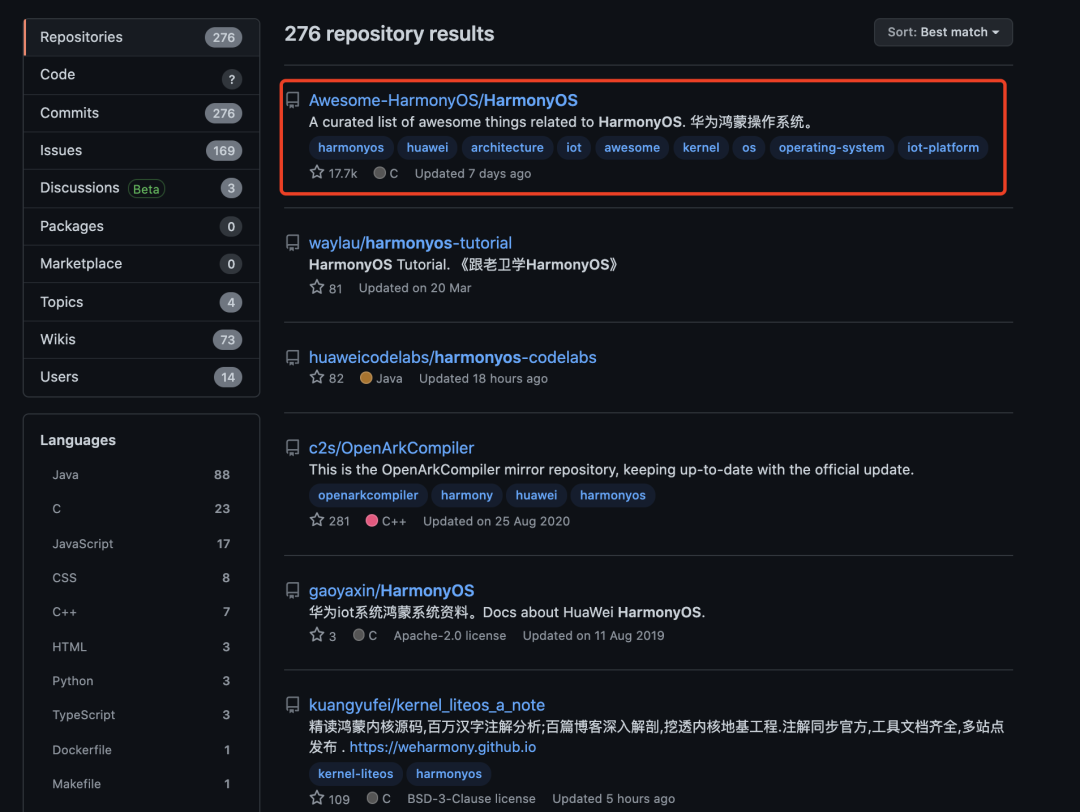Click the iot-platform topic tag
1080x812 pixels.
tap(942, 147)
